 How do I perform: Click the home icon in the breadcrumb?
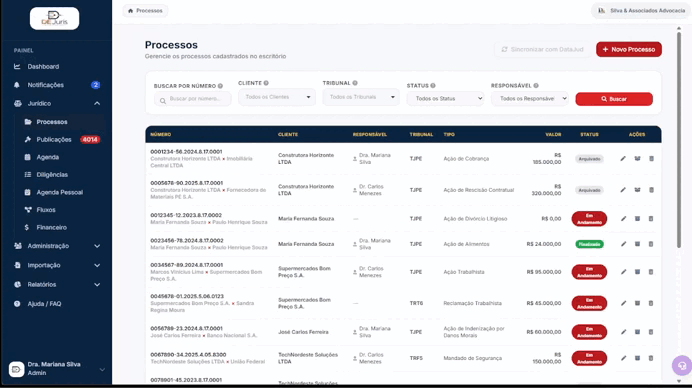pos(131,11)
